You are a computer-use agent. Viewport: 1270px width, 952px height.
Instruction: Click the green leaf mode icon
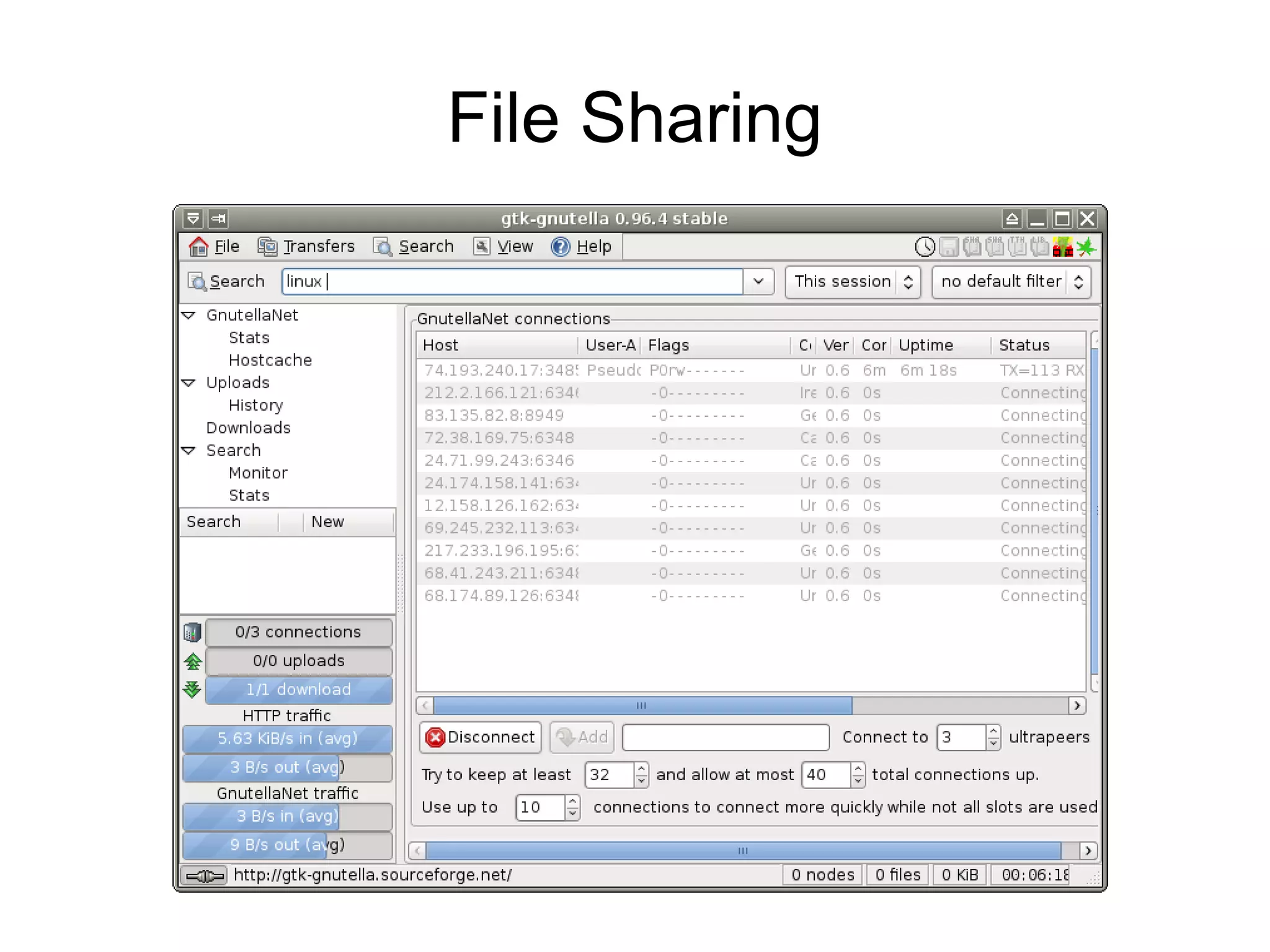point(1086,247)
